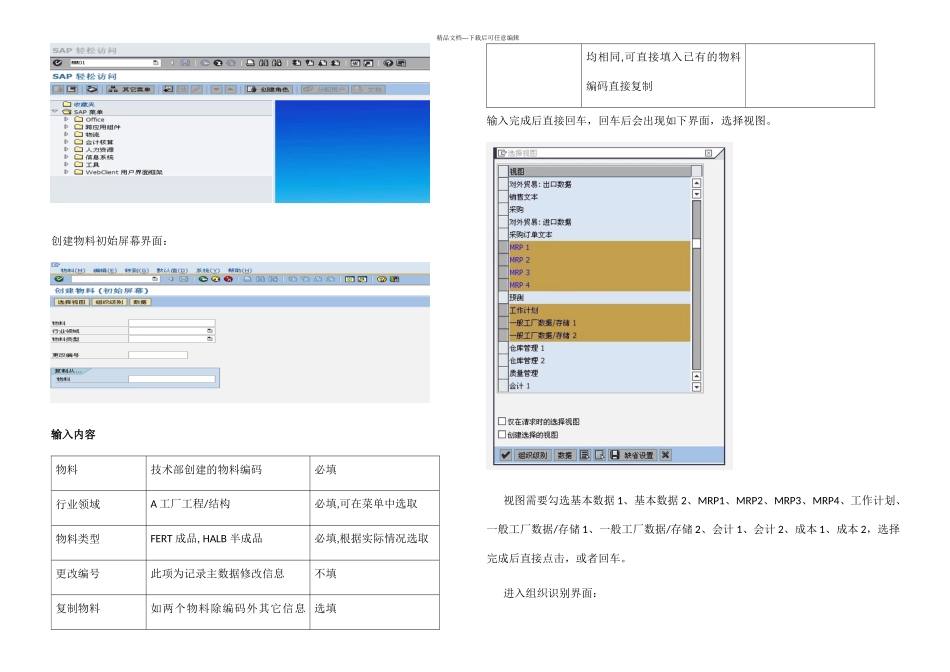Expand the 信息系统 folder in SAP menu tree

pyautogui.click(x=66, y=157)
